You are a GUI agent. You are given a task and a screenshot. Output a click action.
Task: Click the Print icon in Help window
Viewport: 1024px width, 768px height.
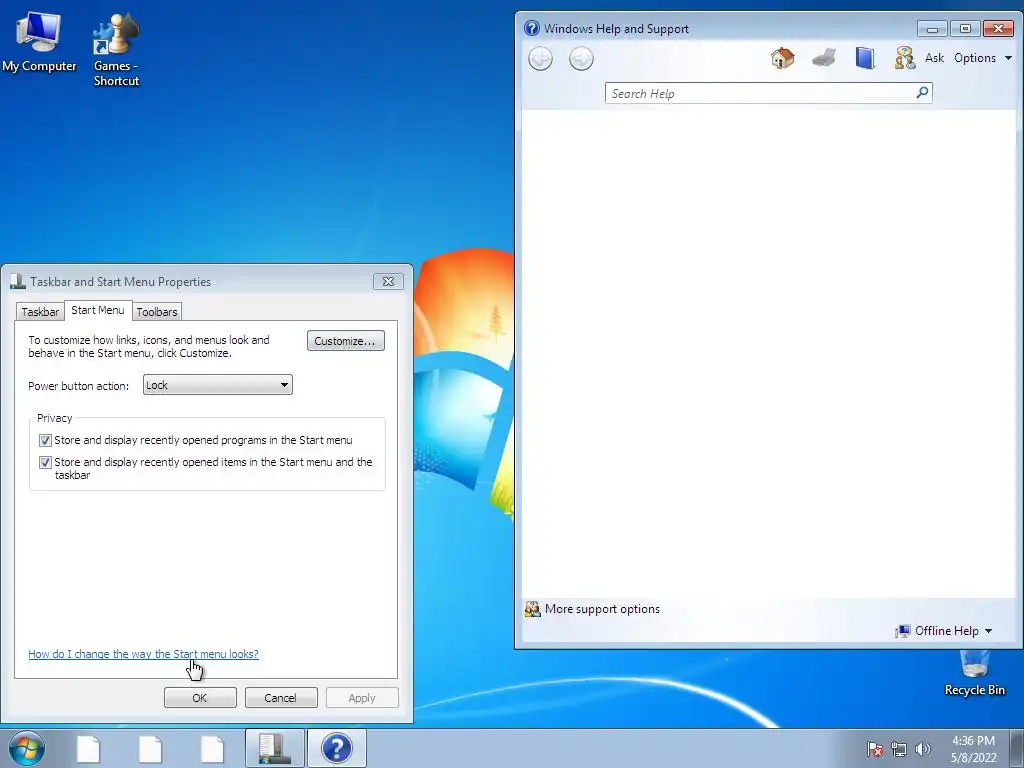pos(824,58)
